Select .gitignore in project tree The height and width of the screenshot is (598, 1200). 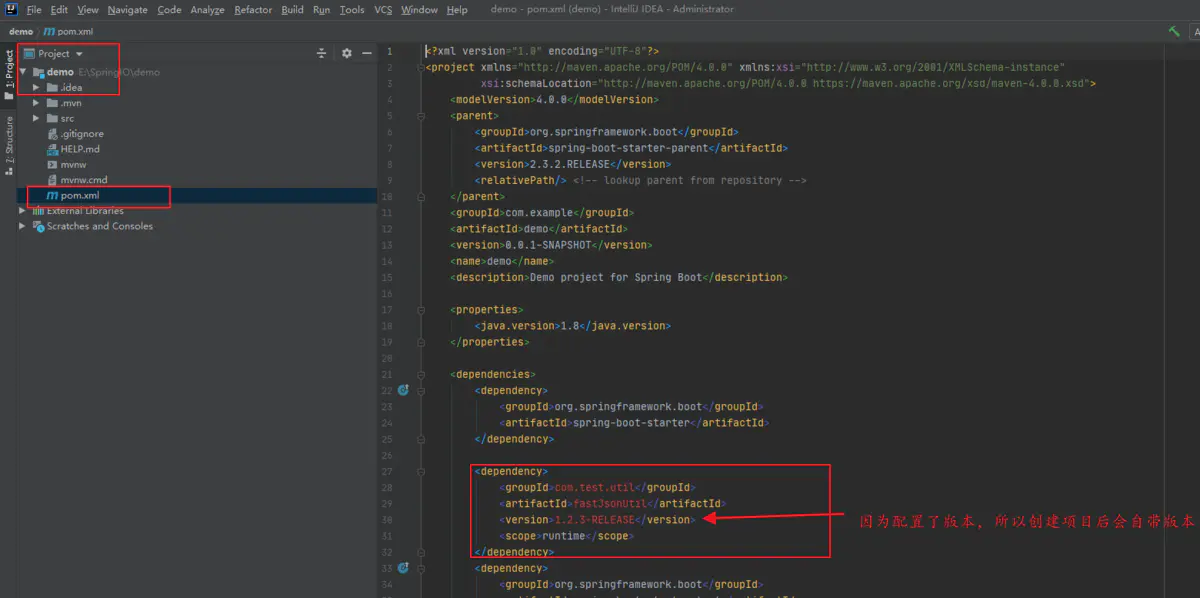(82, 134)
